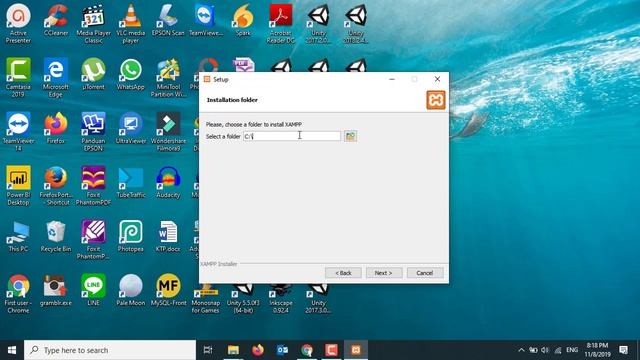Select Spark desktop icon

(243, 20)
